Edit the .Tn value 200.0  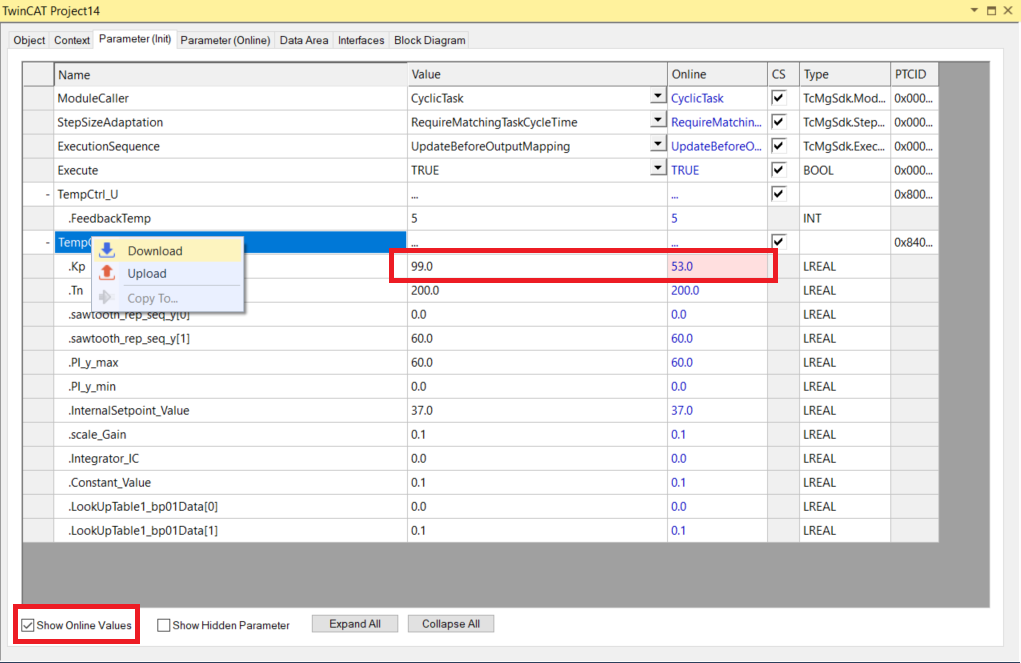(537, 290)
